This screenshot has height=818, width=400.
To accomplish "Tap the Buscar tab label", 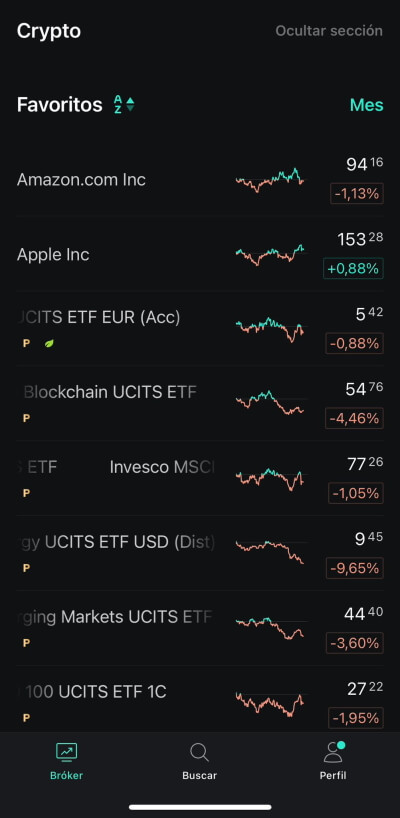I will (199, 775).
